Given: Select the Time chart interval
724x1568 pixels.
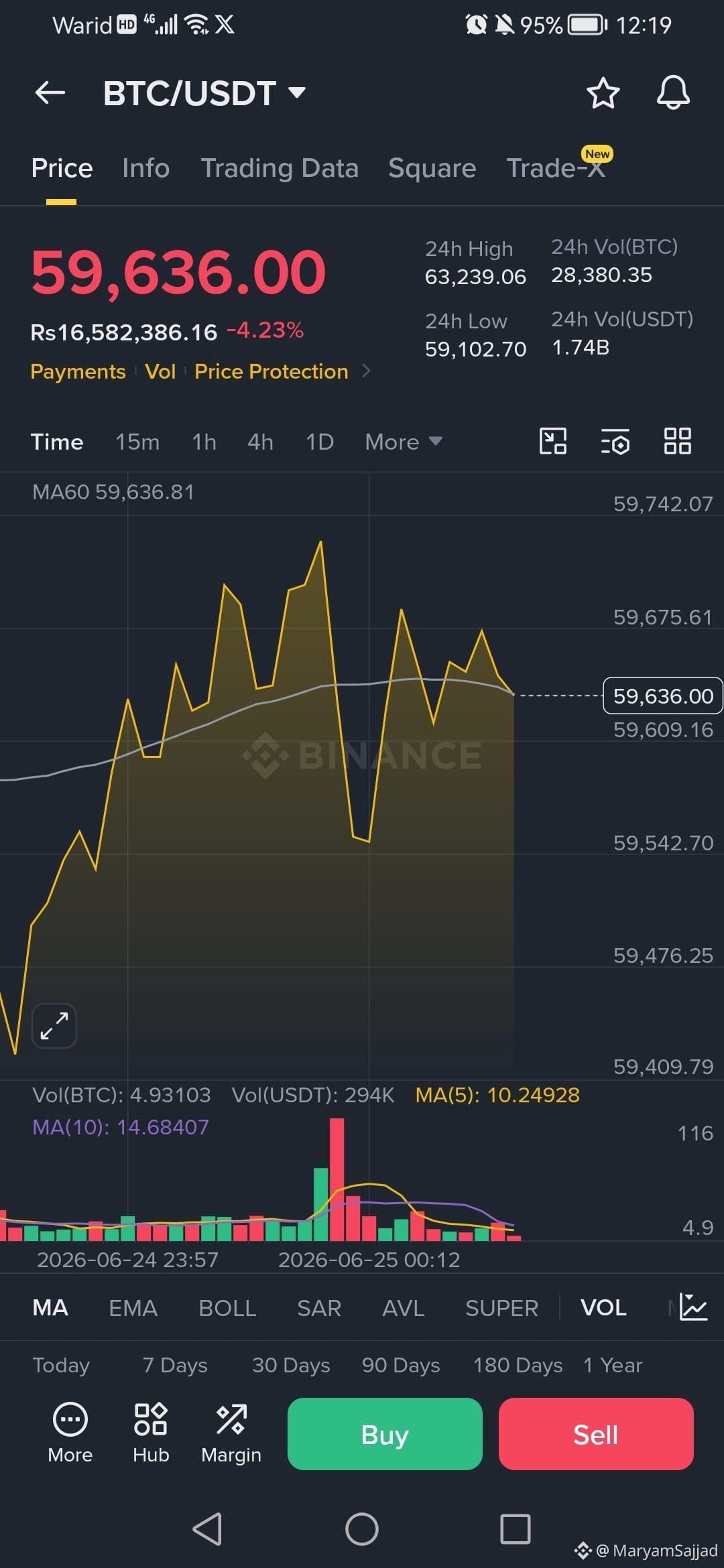Looking at the screenshot, I should tap(57, 442).
